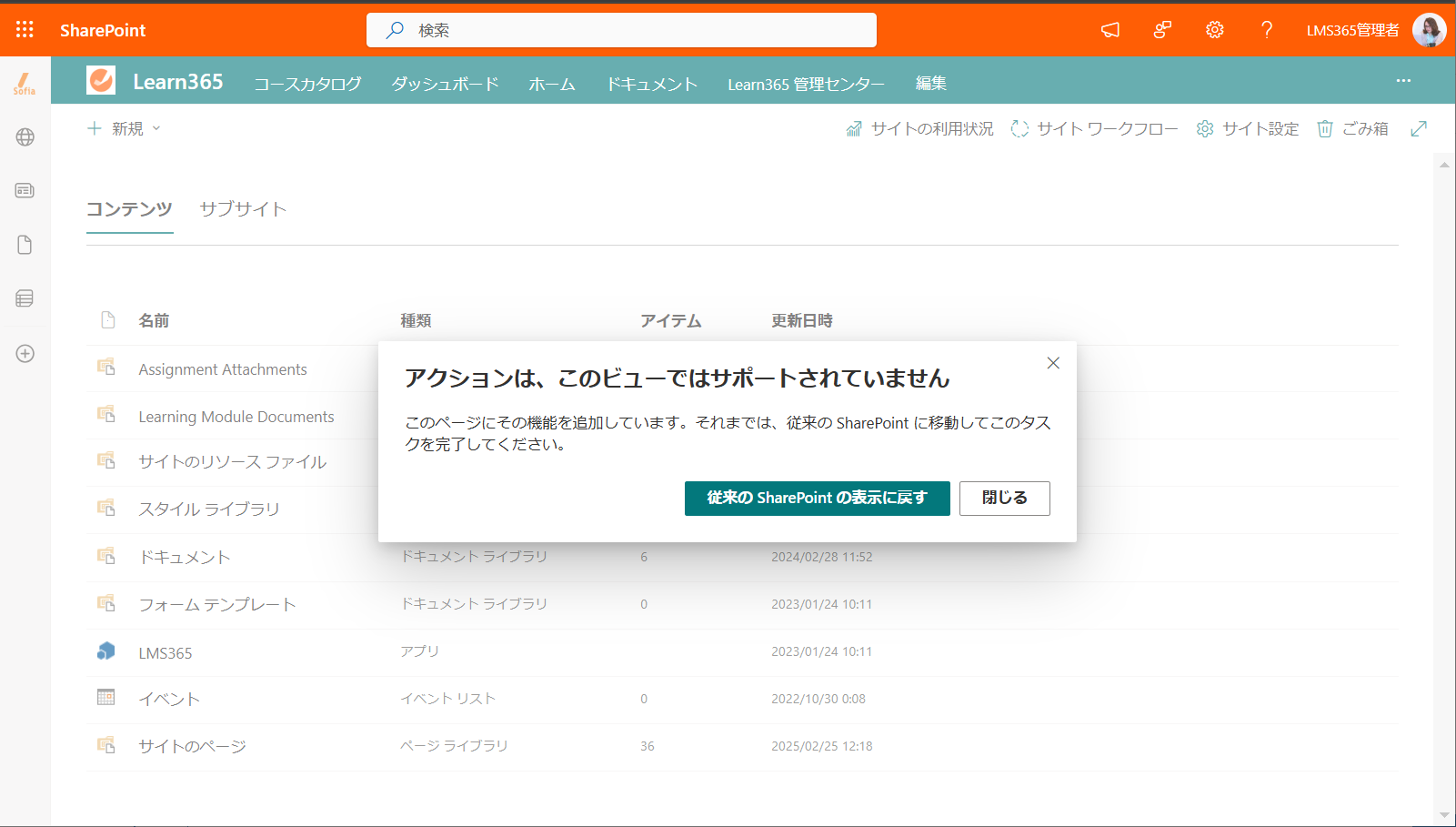Open the app launcher waffle icon
Image resolution: width=1456 pixels, height=827 pixels.
[x=25, y=30]
